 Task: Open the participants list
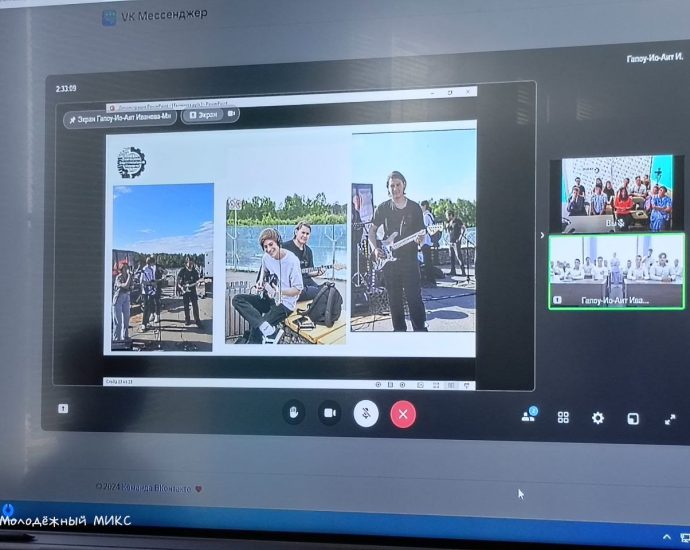[x=529, y=416]
